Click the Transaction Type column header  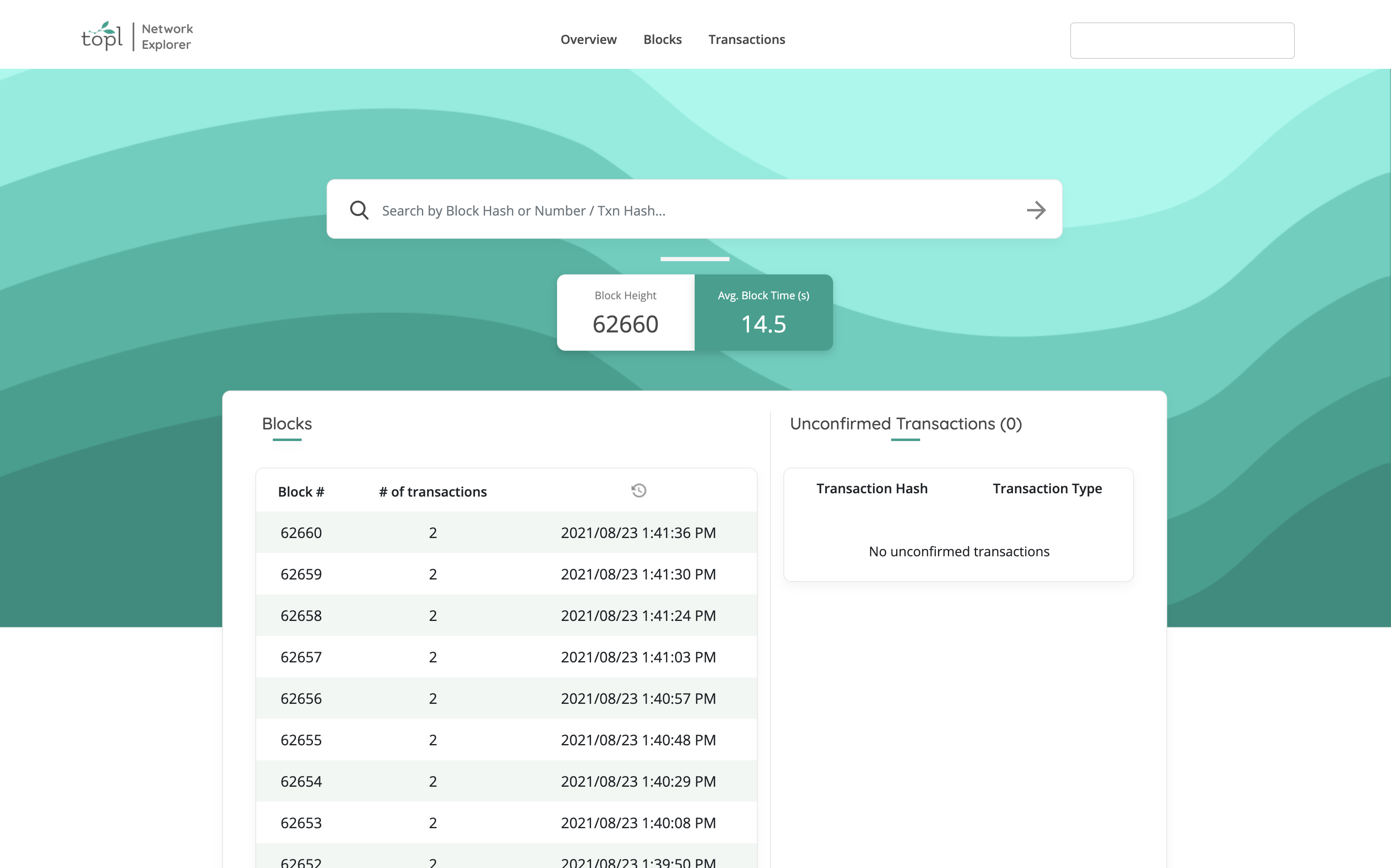click(x=1047, y=489)
